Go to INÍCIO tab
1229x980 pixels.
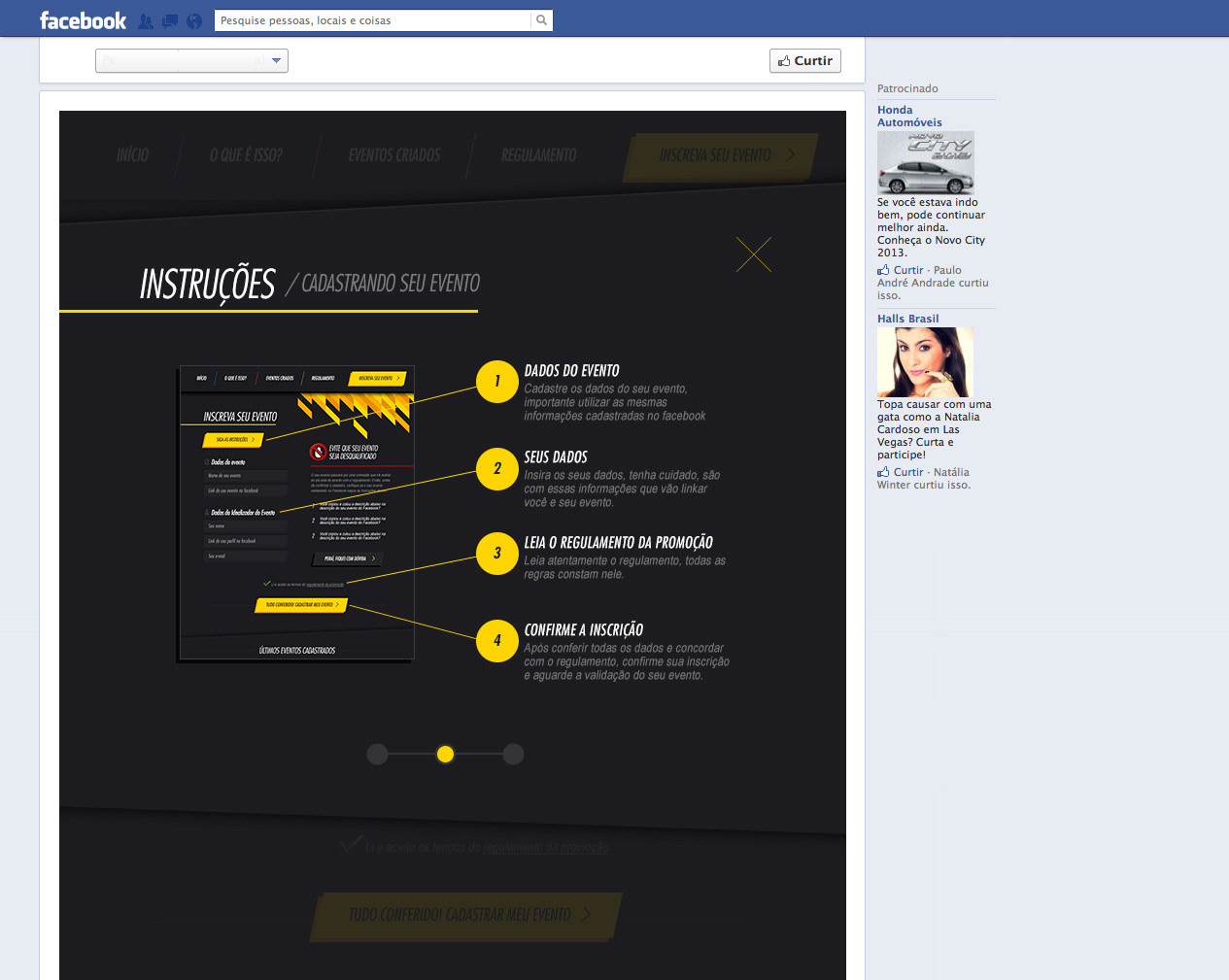[132, 155]
